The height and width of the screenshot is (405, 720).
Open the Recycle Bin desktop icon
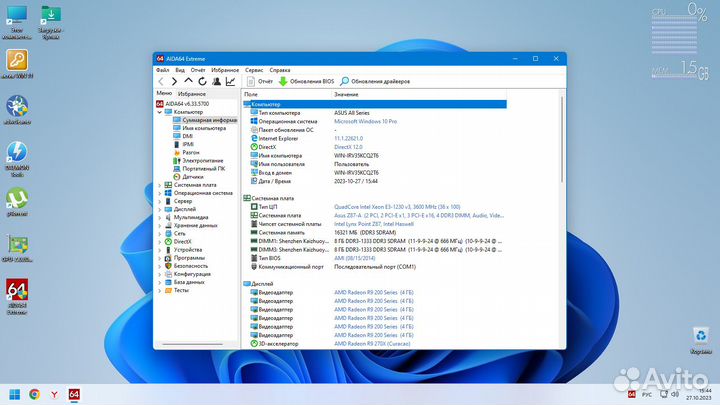point(701,340)
